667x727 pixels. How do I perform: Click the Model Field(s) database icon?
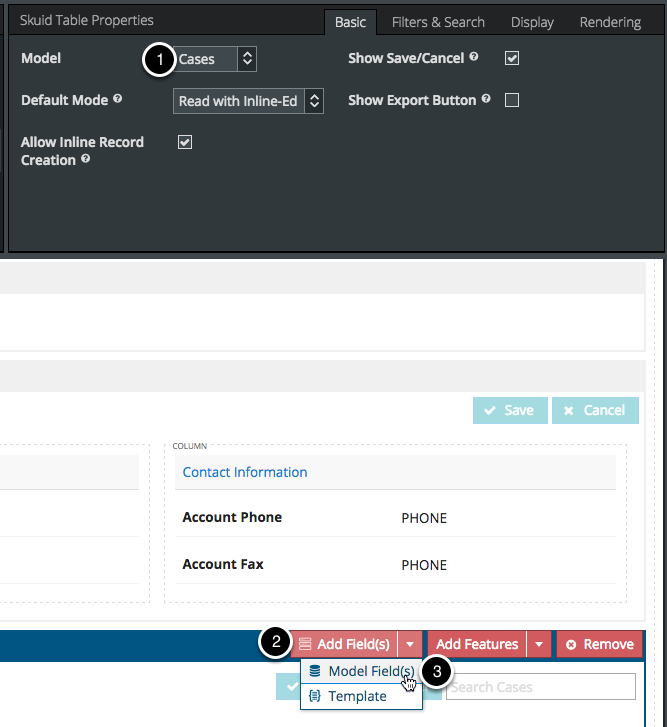tap(315, 672)
